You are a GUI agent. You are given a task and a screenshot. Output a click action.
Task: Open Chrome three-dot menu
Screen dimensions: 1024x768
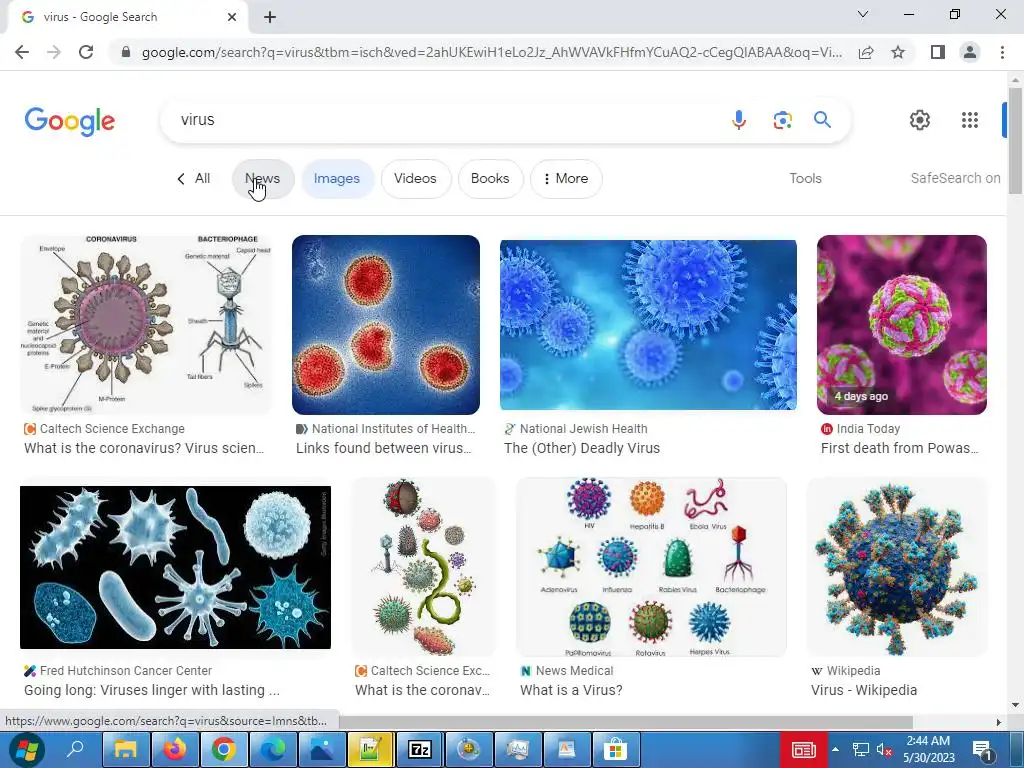(1002, 52)
